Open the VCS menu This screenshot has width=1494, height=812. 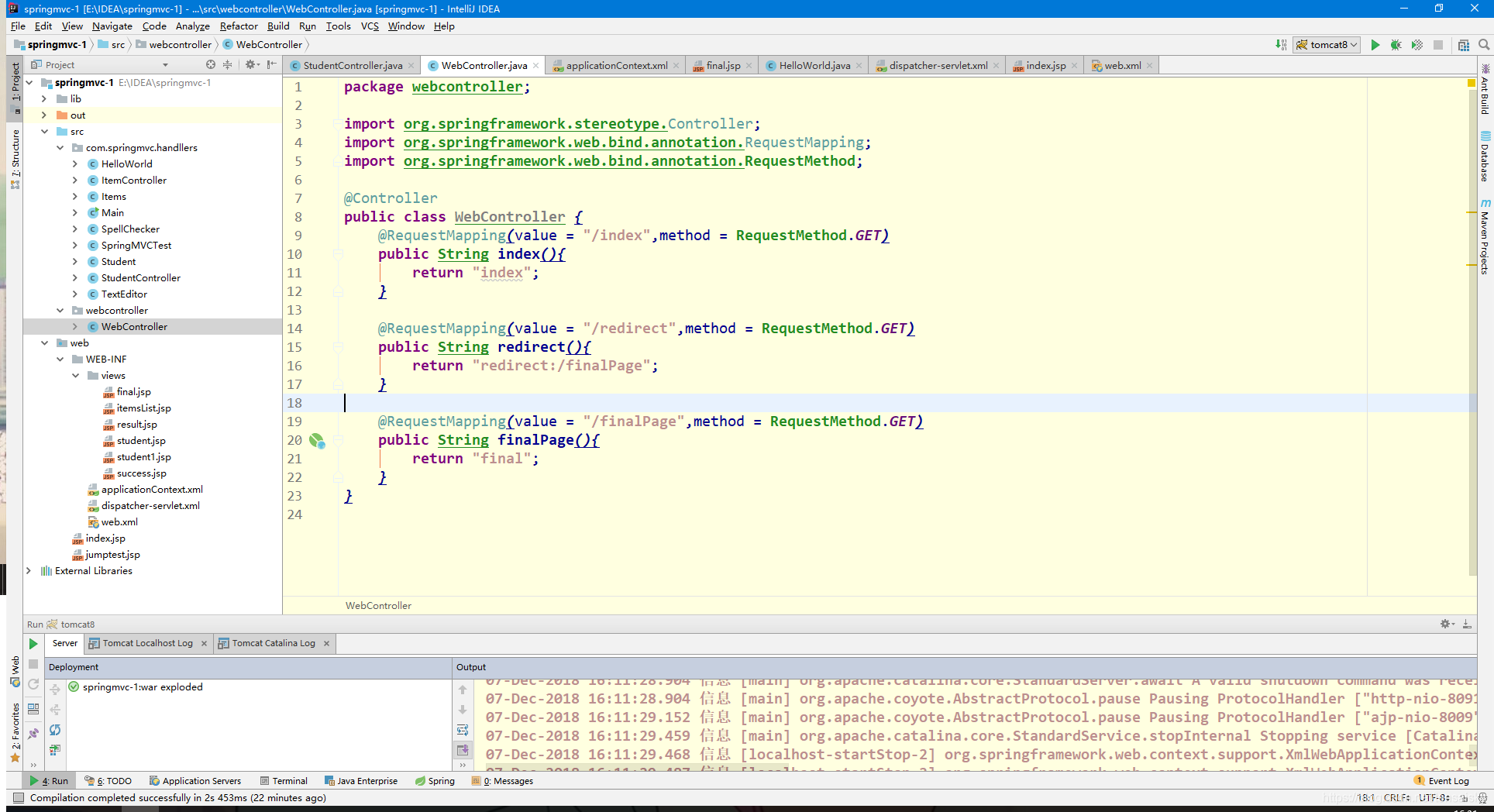pyautogui.click(x=370, y=26)
